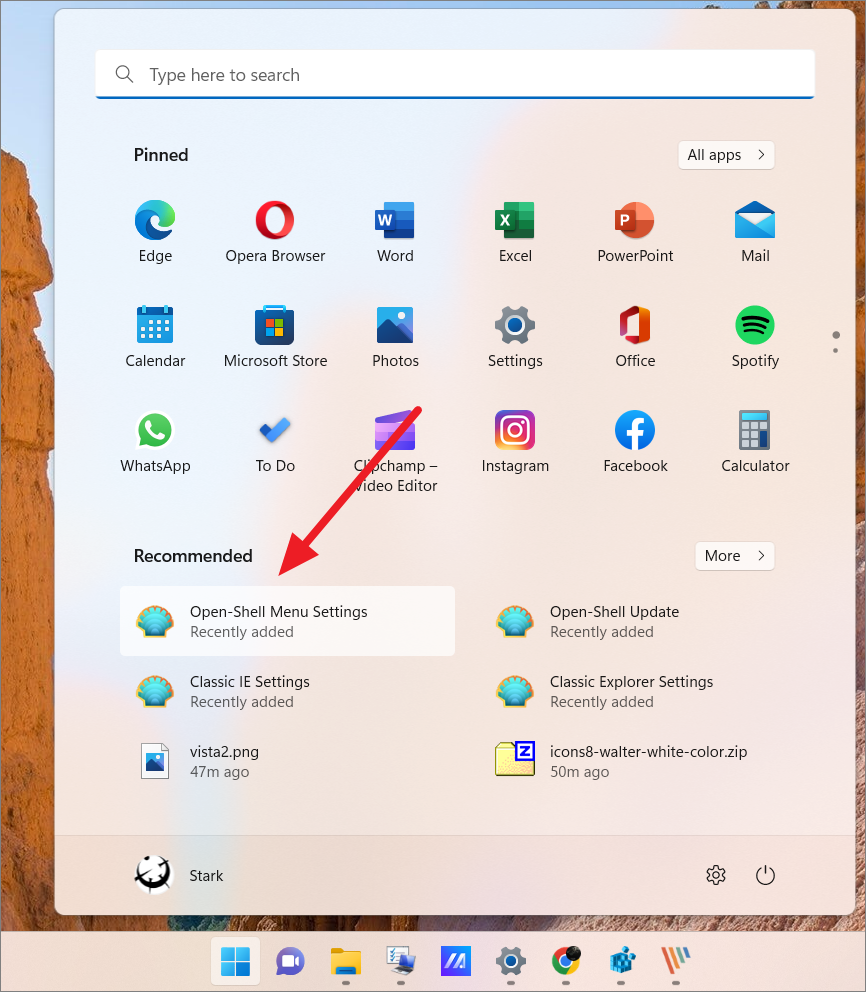Launch the Opera Browser app
The height and width of the screenshot is (992, 866).
pyautogui.click(x=275, y=230)
